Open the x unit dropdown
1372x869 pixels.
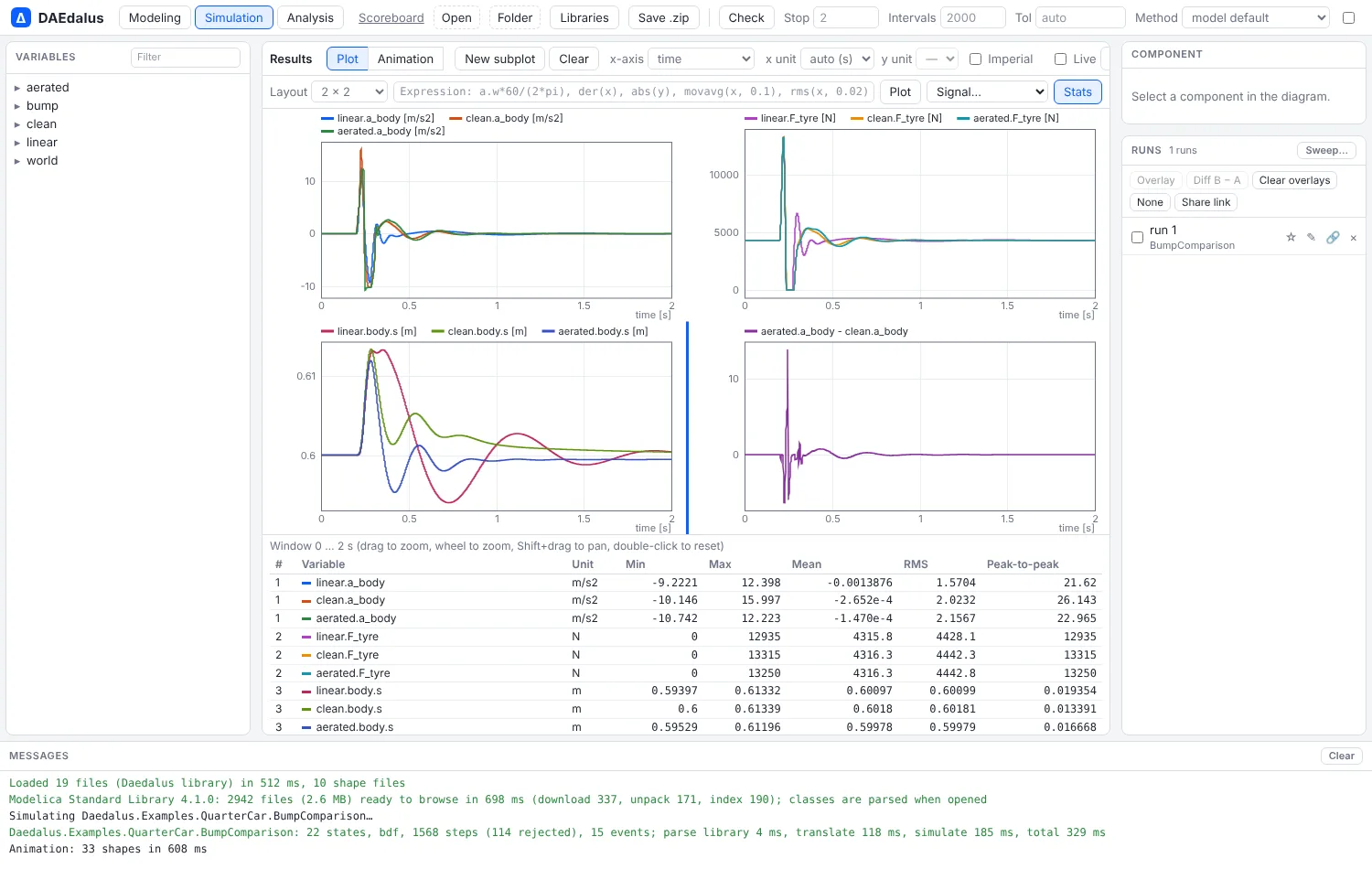coord(837,59)
